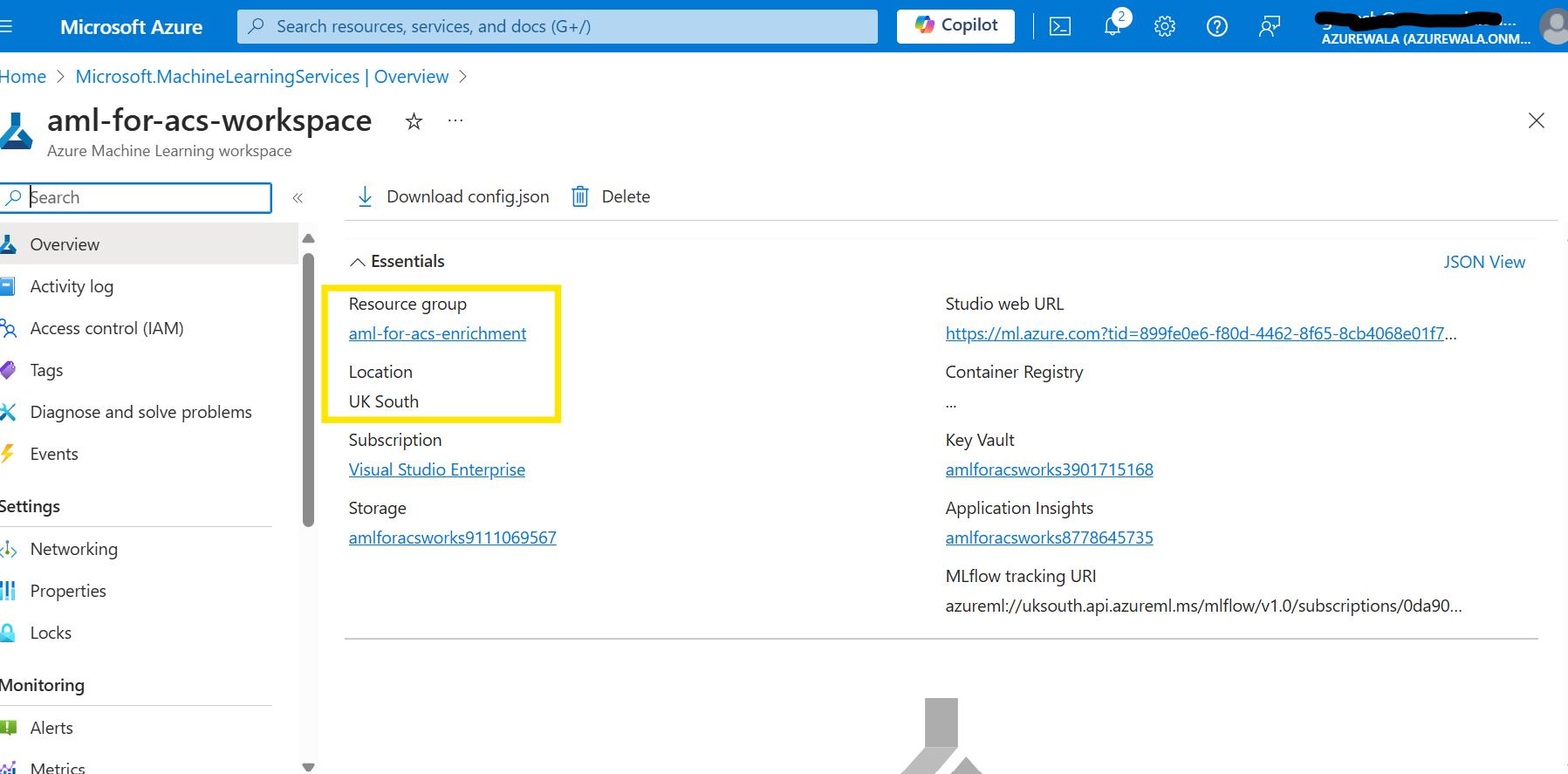Click Download config.json
Image resolution: width=1568 pixels, height=774 pixels.
(453, 197)
